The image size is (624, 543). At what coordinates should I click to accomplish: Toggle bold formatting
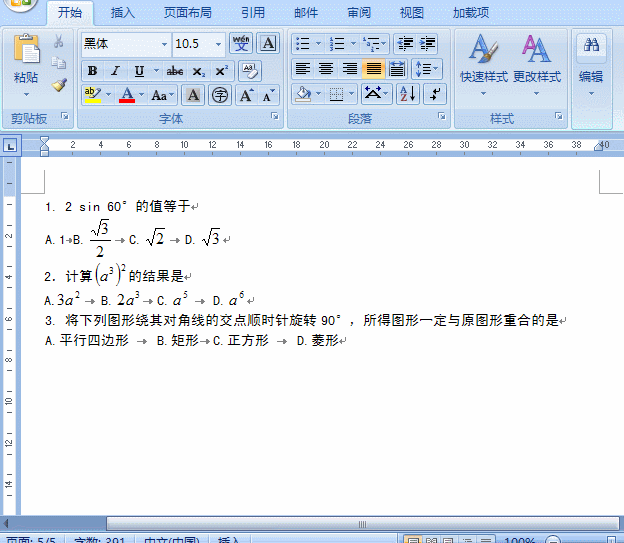tap(92, 71)
